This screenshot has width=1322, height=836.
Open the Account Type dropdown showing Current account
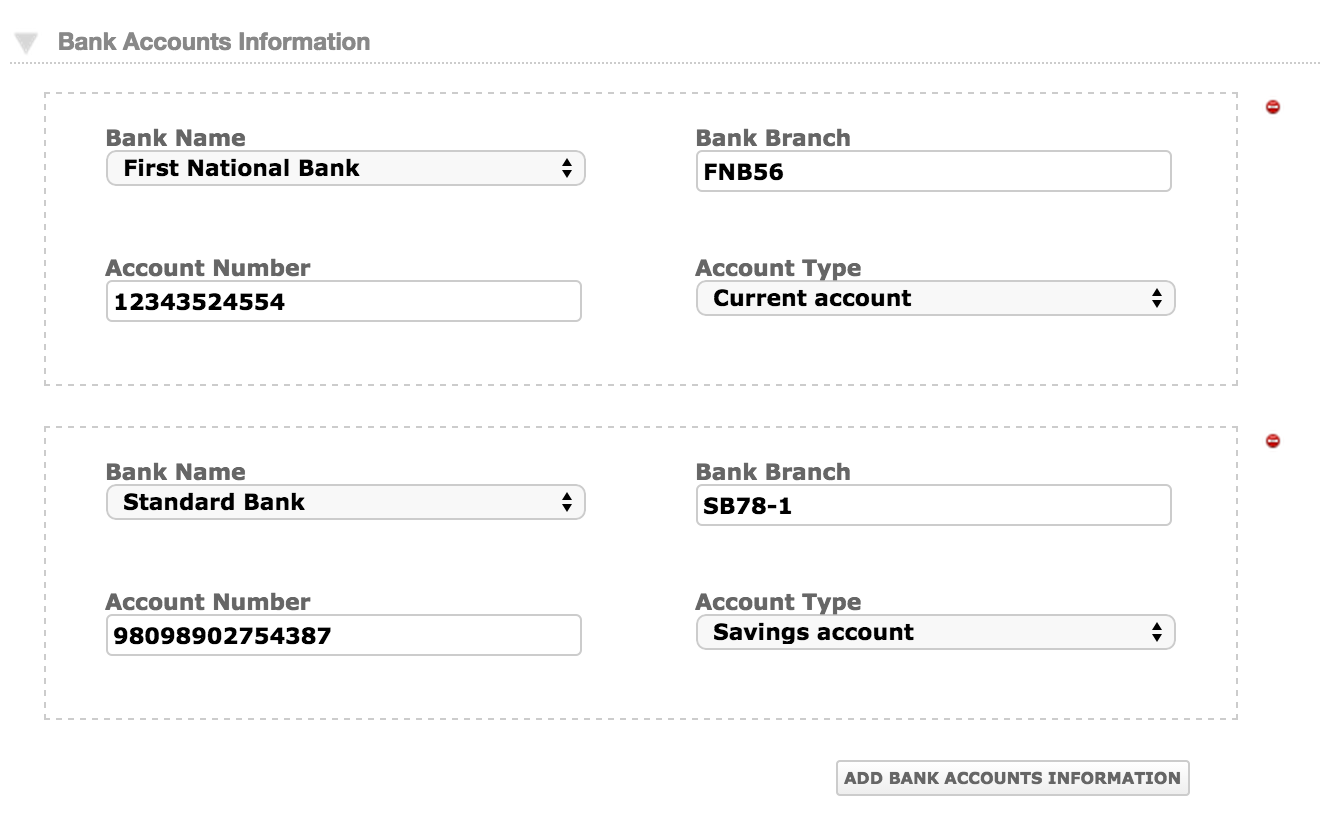click(935, 298)
